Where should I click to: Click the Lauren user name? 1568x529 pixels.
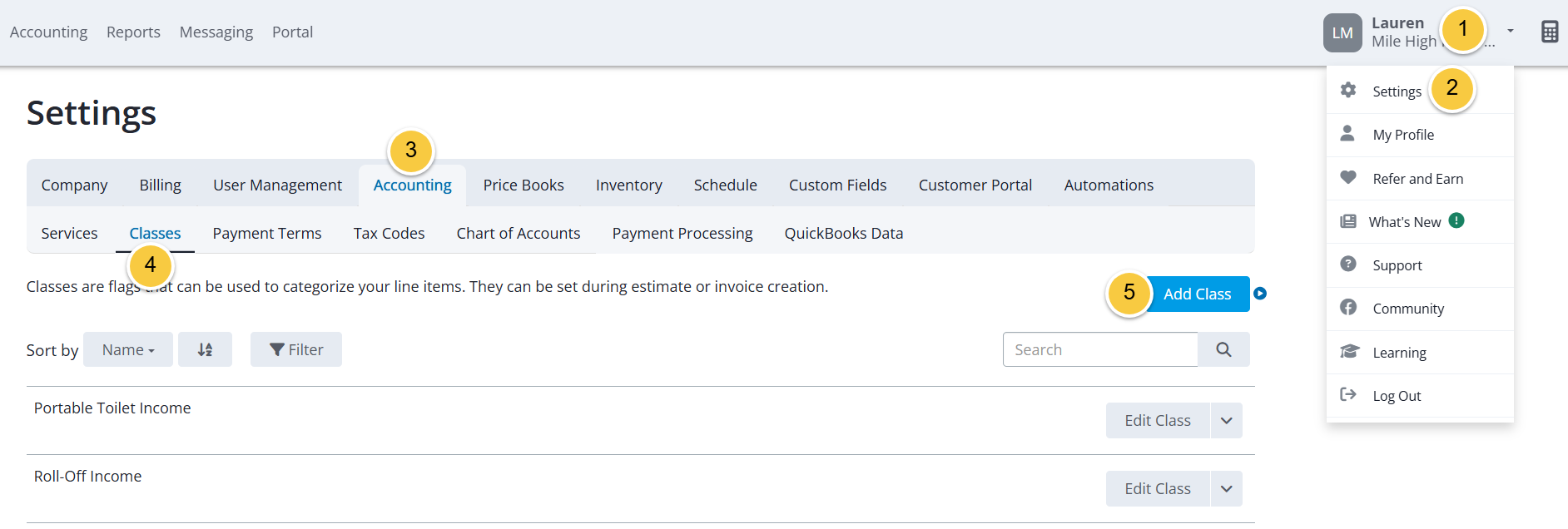(x=1397, y=23)
